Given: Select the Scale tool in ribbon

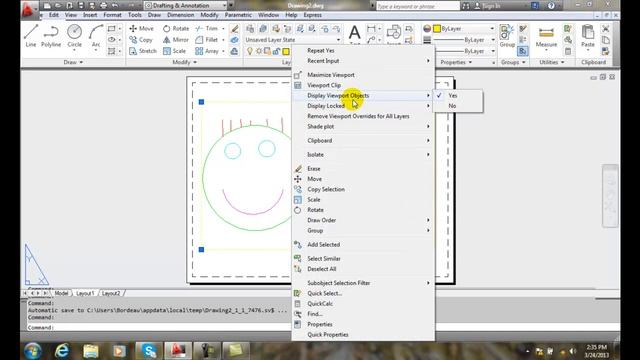Looking at the screenshot, I should click(x=174, y=51).
